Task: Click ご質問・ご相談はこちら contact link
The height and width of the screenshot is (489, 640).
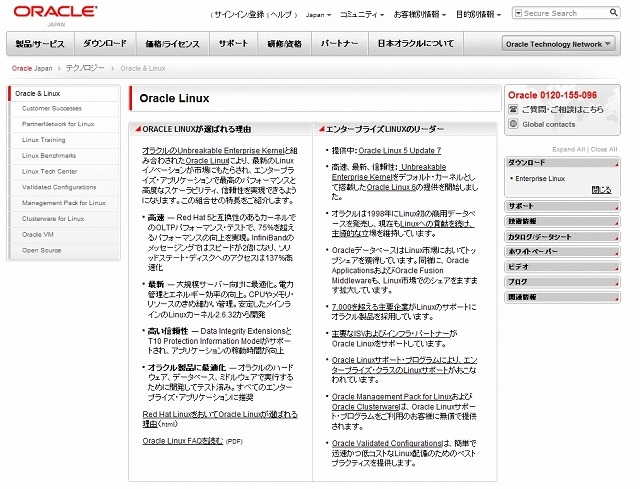Action: click(x=562, y=109)
